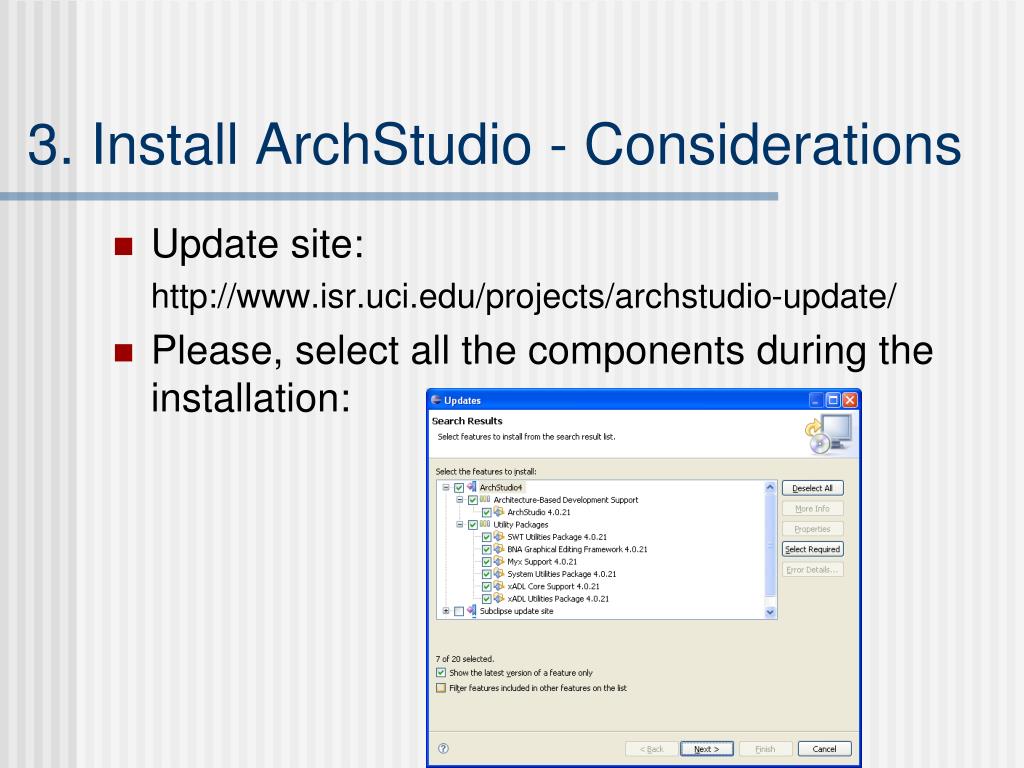This screenshot has height=768, width=1024.
Task: Select the 'ArchStudio4' tree label
Action: point(501,487)
